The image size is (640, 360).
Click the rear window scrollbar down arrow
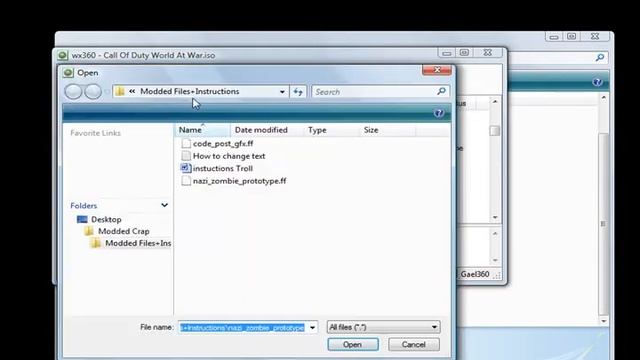(x=604, y=322)
